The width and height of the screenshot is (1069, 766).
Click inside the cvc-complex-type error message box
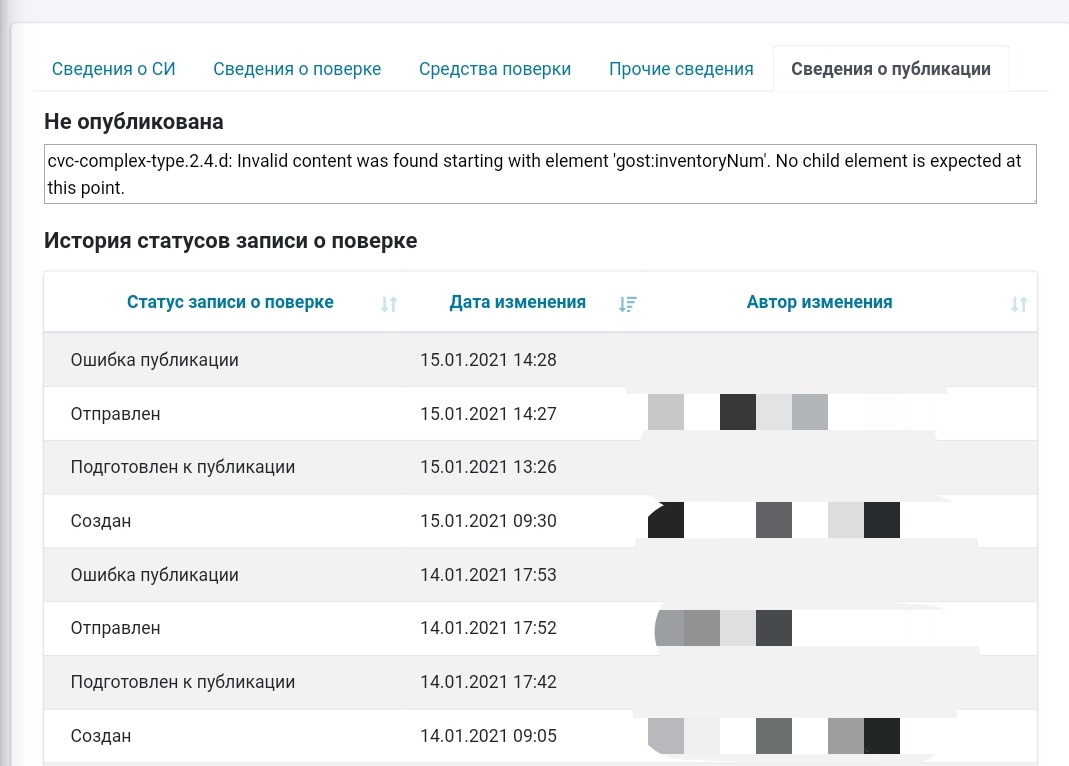click(x=540, y=174)
